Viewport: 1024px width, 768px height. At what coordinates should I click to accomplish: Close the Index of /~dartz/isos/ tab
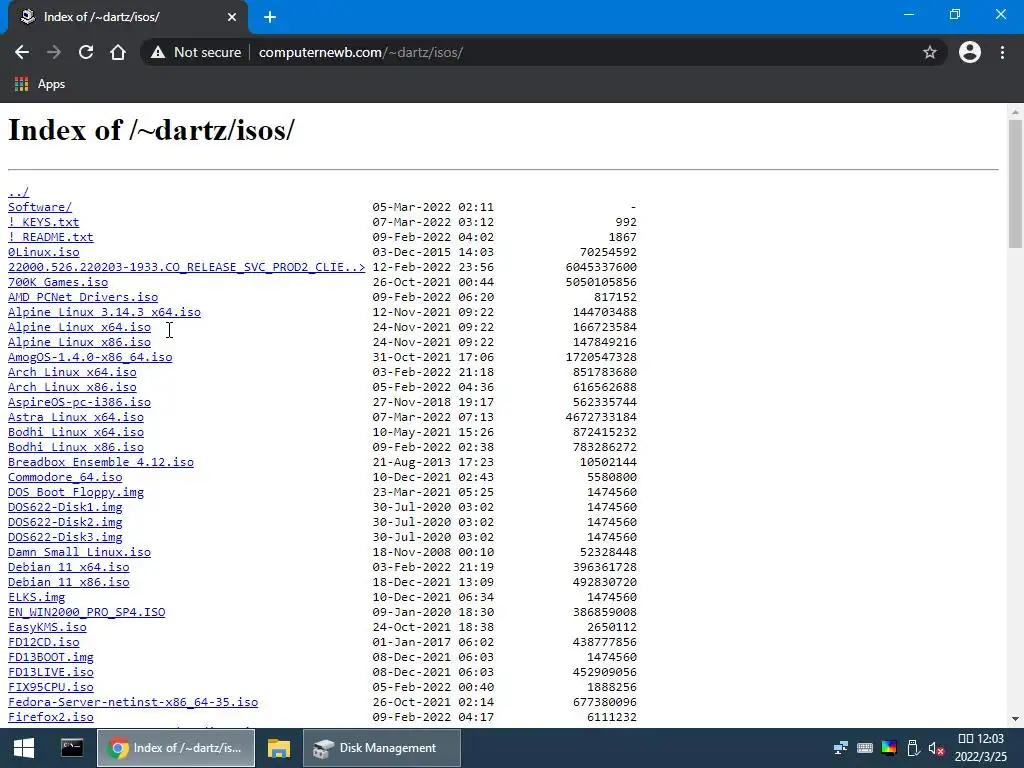point(232,17)
